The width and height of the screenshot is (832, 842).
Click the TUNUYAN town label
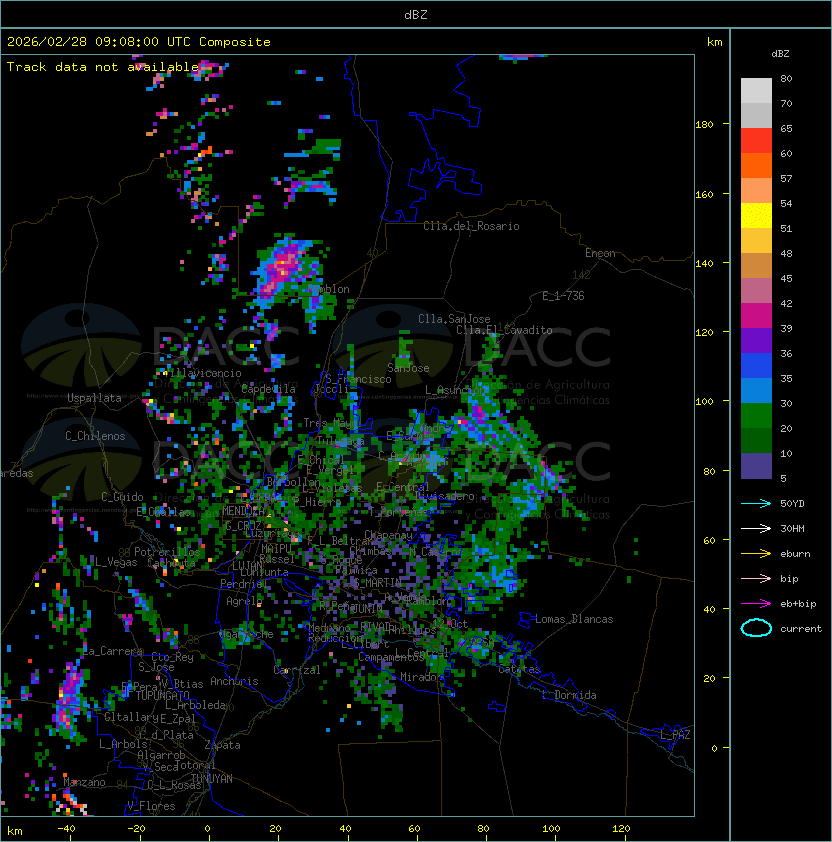pyautogui.click(x=212, y=778)
